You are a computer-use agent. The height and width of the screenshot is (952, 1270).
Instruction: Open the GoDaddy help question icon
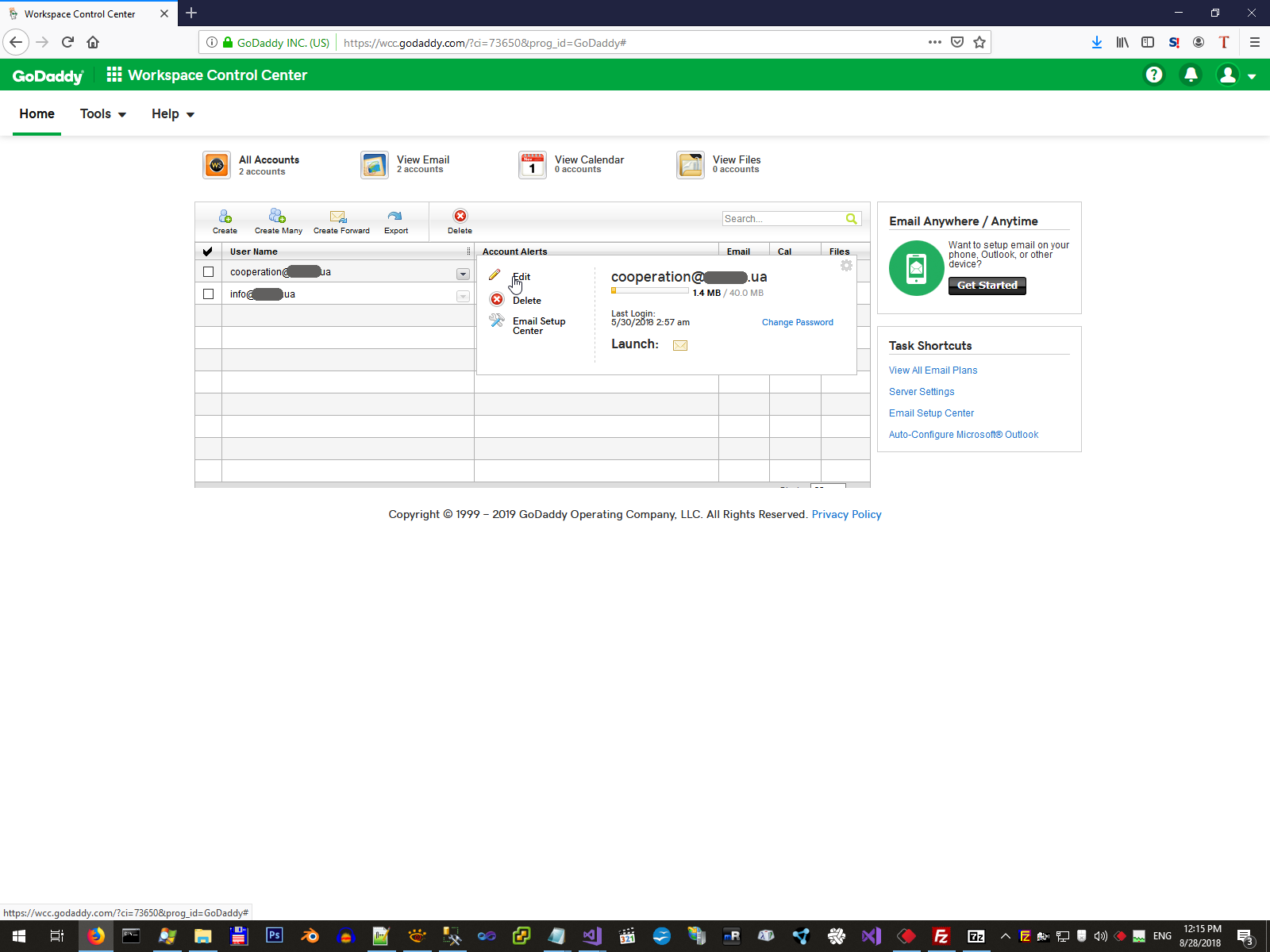[x=1154, y=75]
